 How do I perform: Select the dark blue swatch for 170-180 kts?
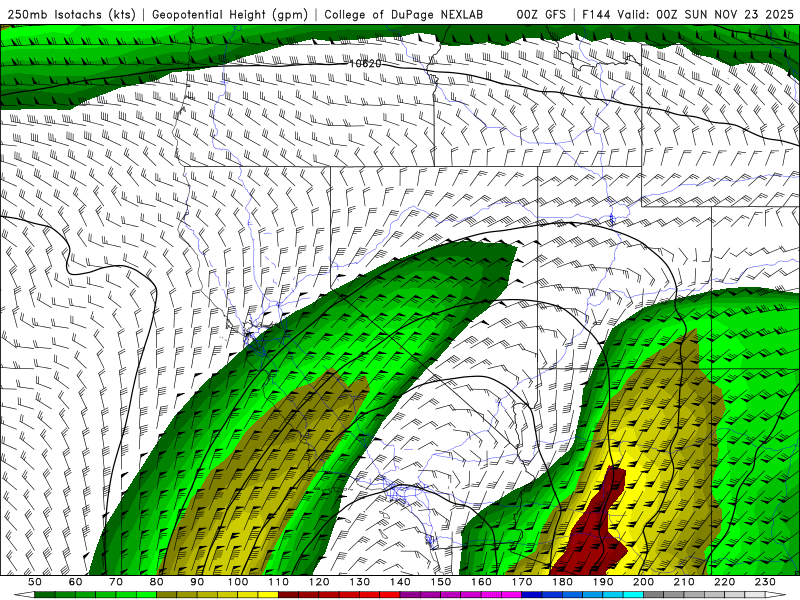[532, 595]
